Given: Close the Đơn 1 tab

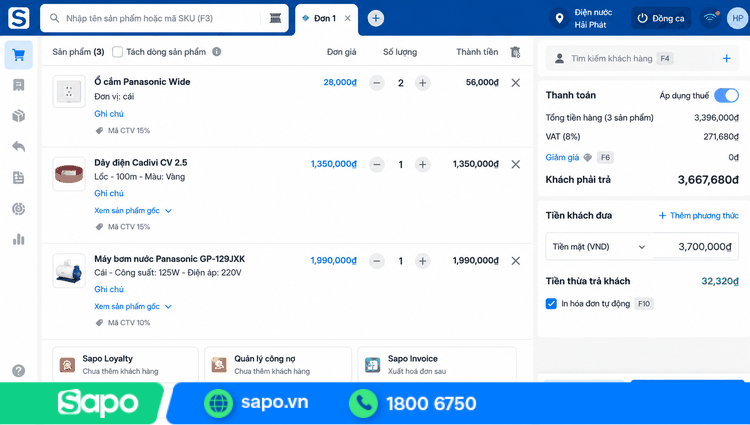Looking at the screenshot, I should tap(348, 18).
